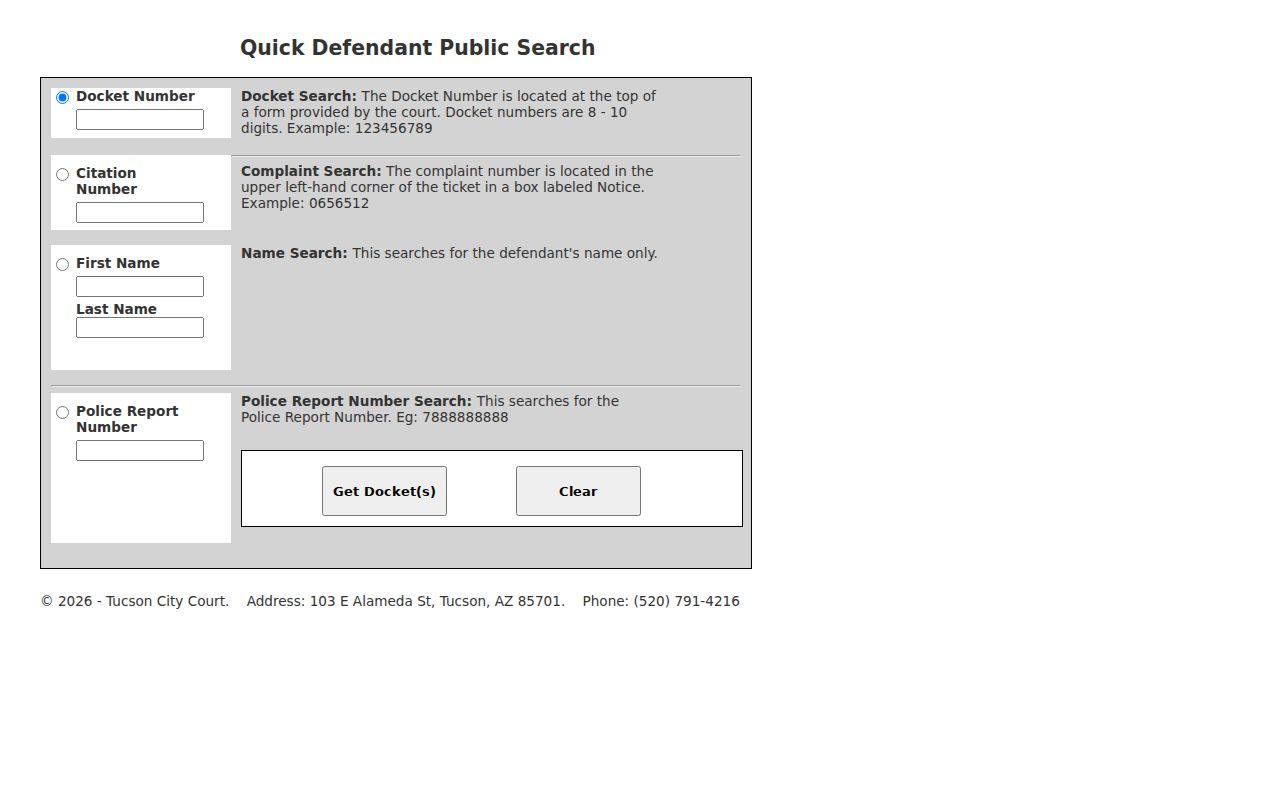The width and height of the screenshot is (1280, 800).
Task: Focus the Police Report Number input box
Action: click(x=140, y=450)
